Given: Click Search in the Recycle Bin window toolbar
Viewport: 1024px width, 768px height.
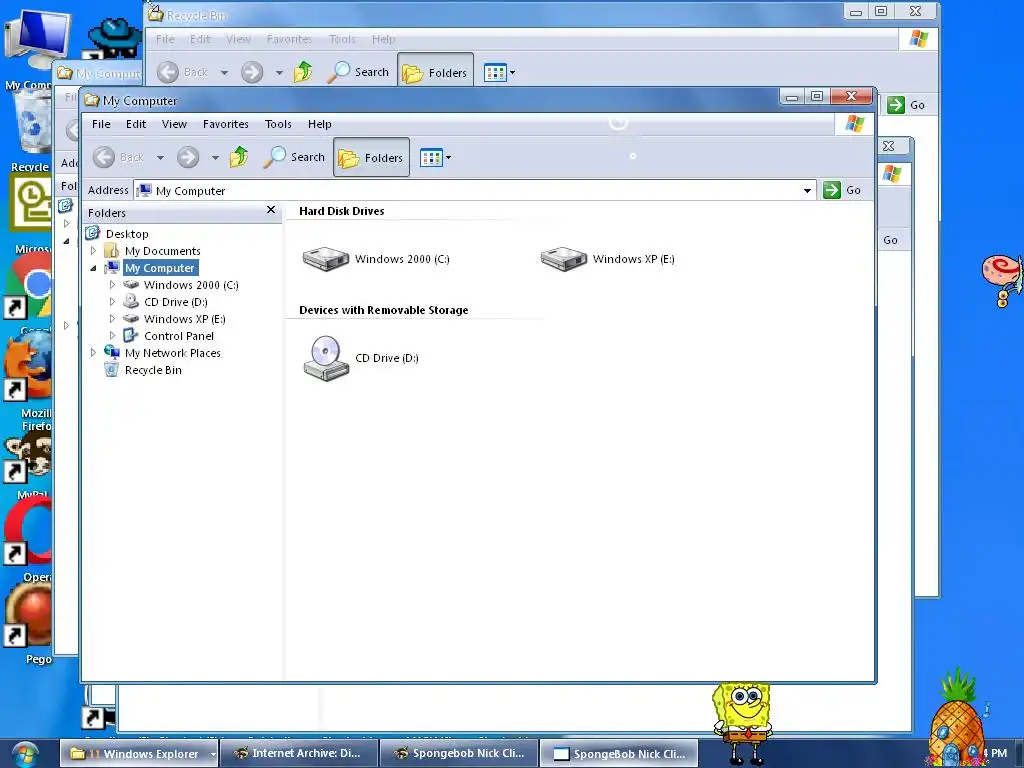Looking at the screenshot, I should pyautogui.click(x=359, y=72).
